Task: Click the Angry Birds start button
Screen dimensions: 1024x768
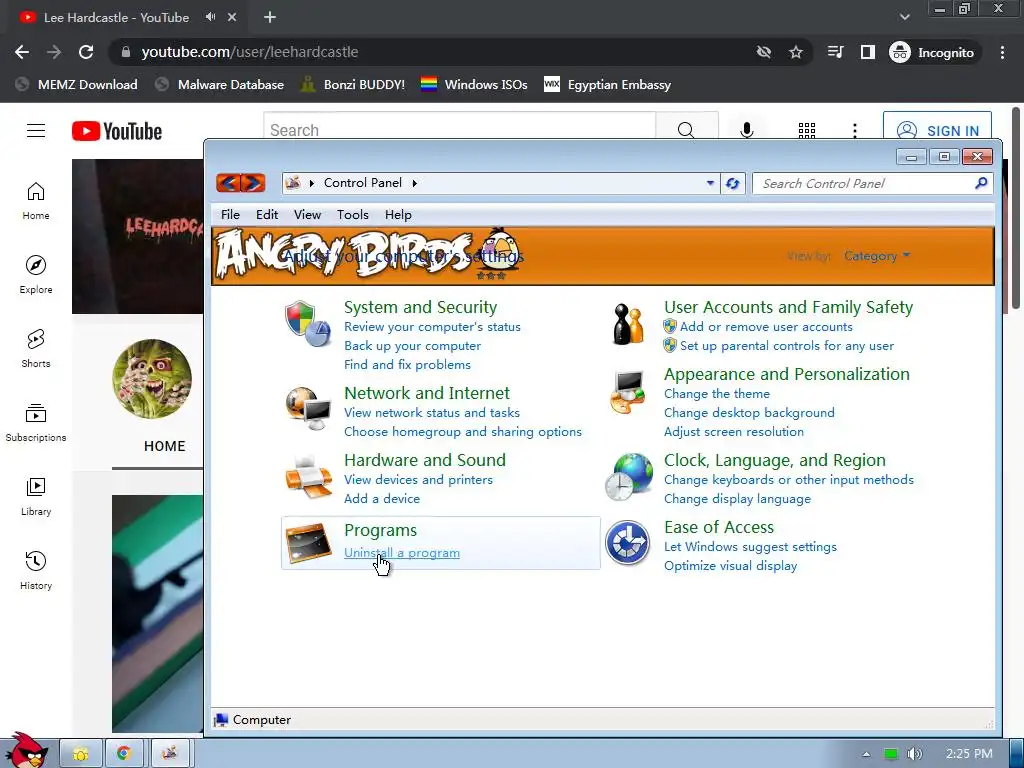Action: (27, 750)
